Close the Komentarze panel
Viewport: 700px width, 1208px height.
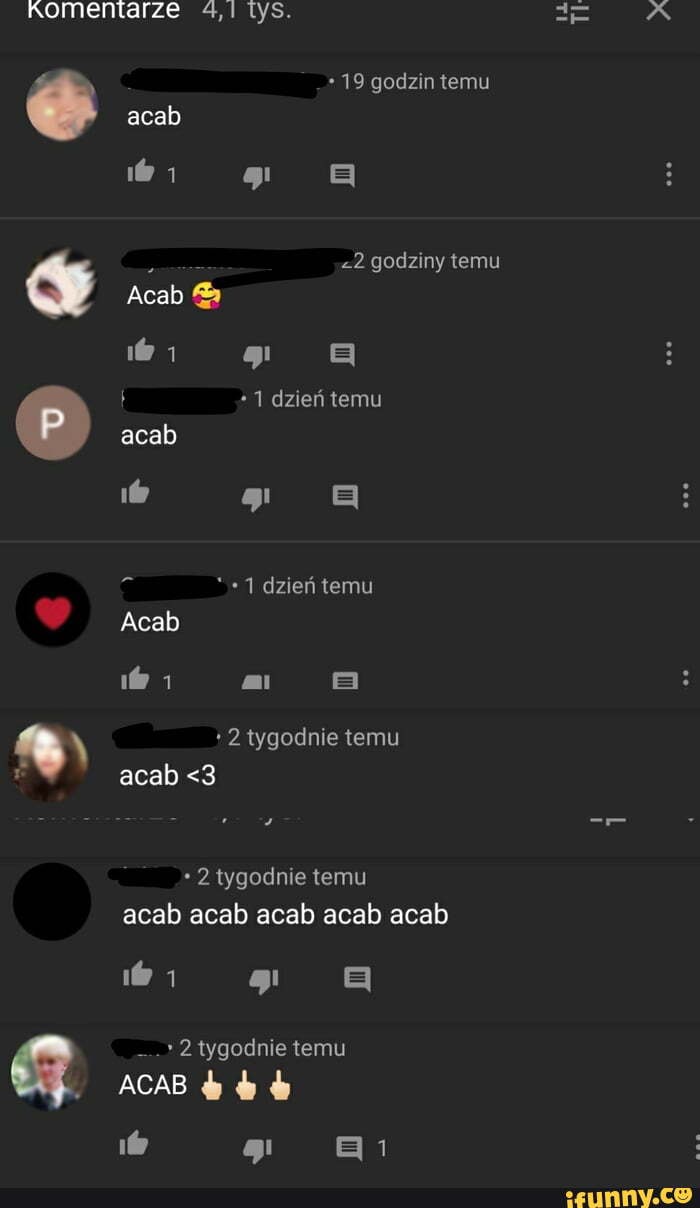[658, 10]
